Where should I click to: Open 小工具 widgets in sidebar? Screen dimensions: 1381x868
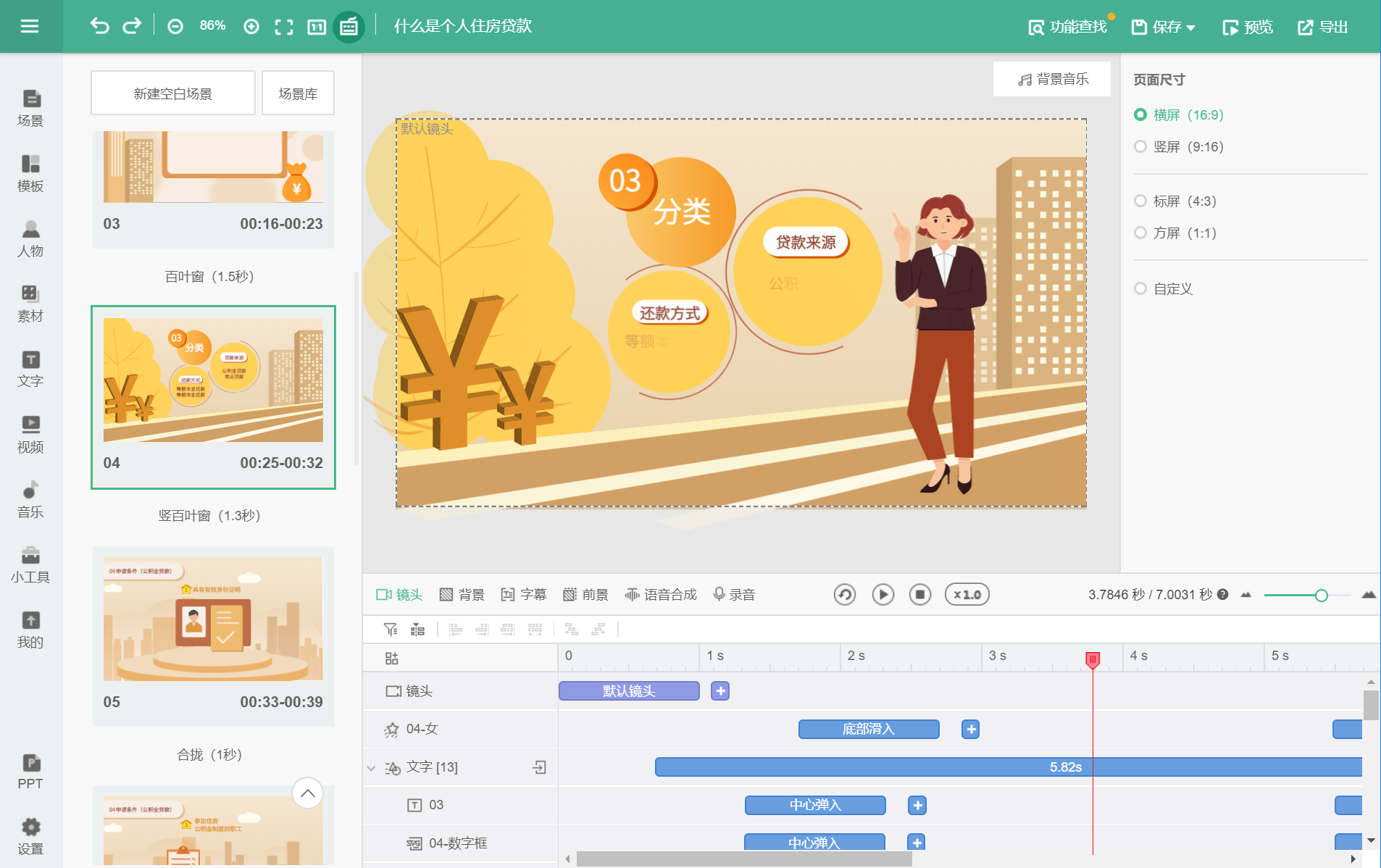(x=30, y=564)
